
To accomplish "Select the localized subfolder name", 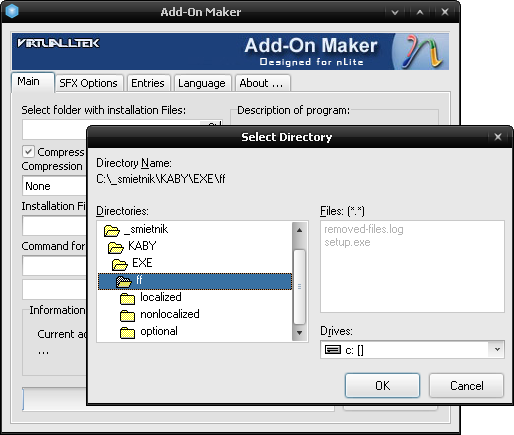I will coord(161,297).
